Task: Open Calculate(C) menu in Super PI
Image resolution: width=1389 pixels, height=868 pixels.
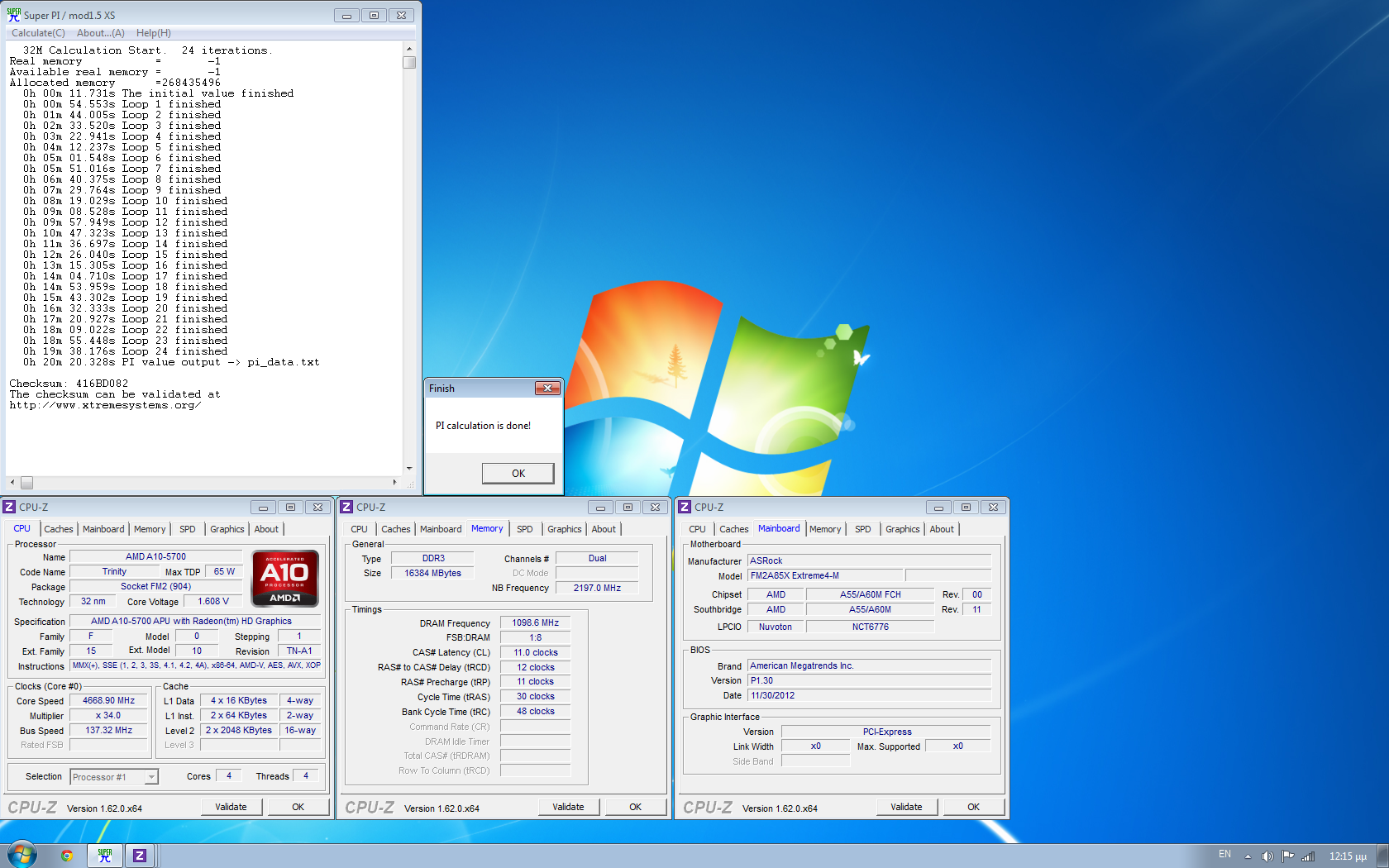Action: point(38,33)
